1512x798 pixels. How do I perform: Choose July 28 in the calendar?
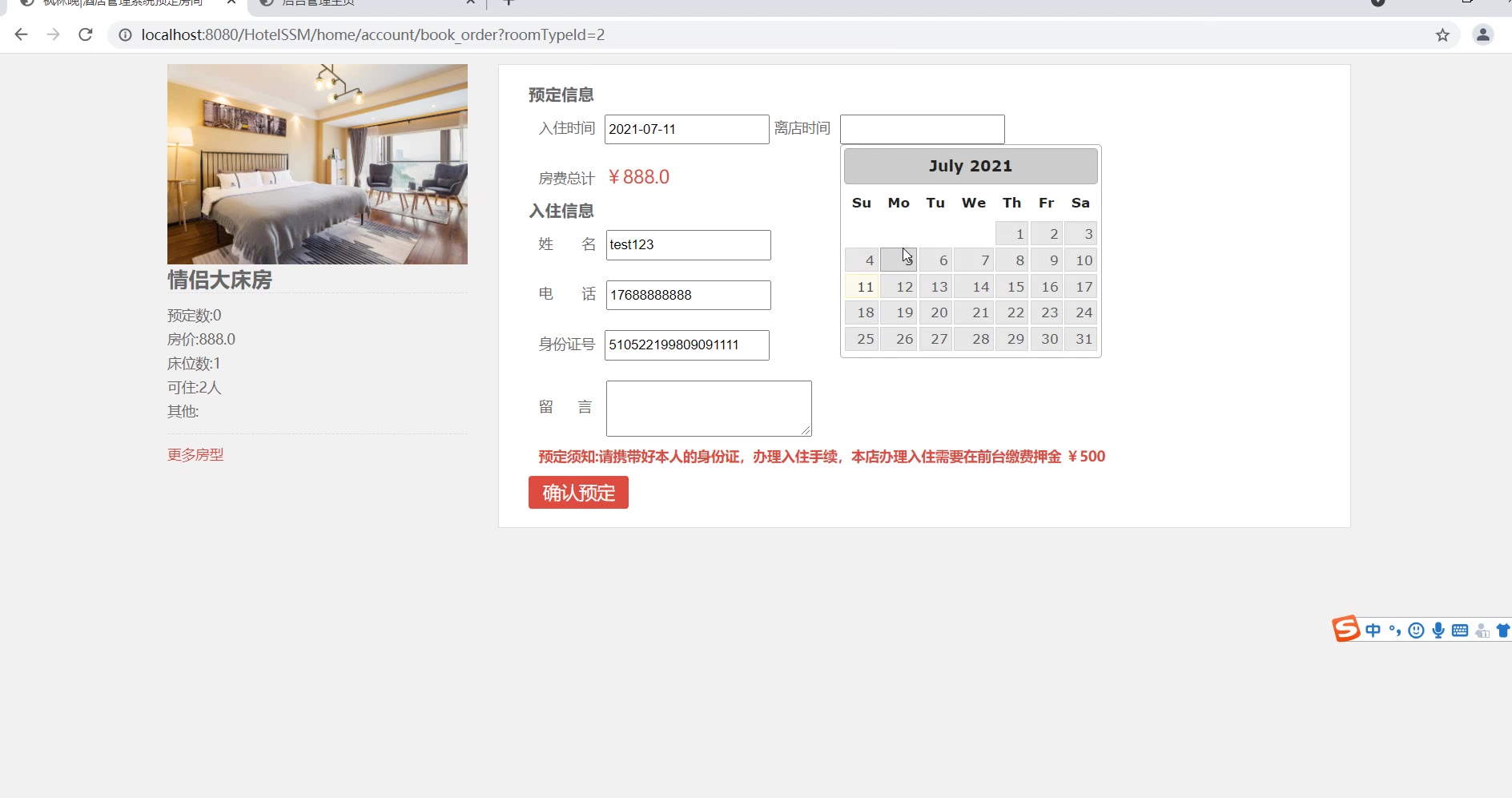point(973,339)
